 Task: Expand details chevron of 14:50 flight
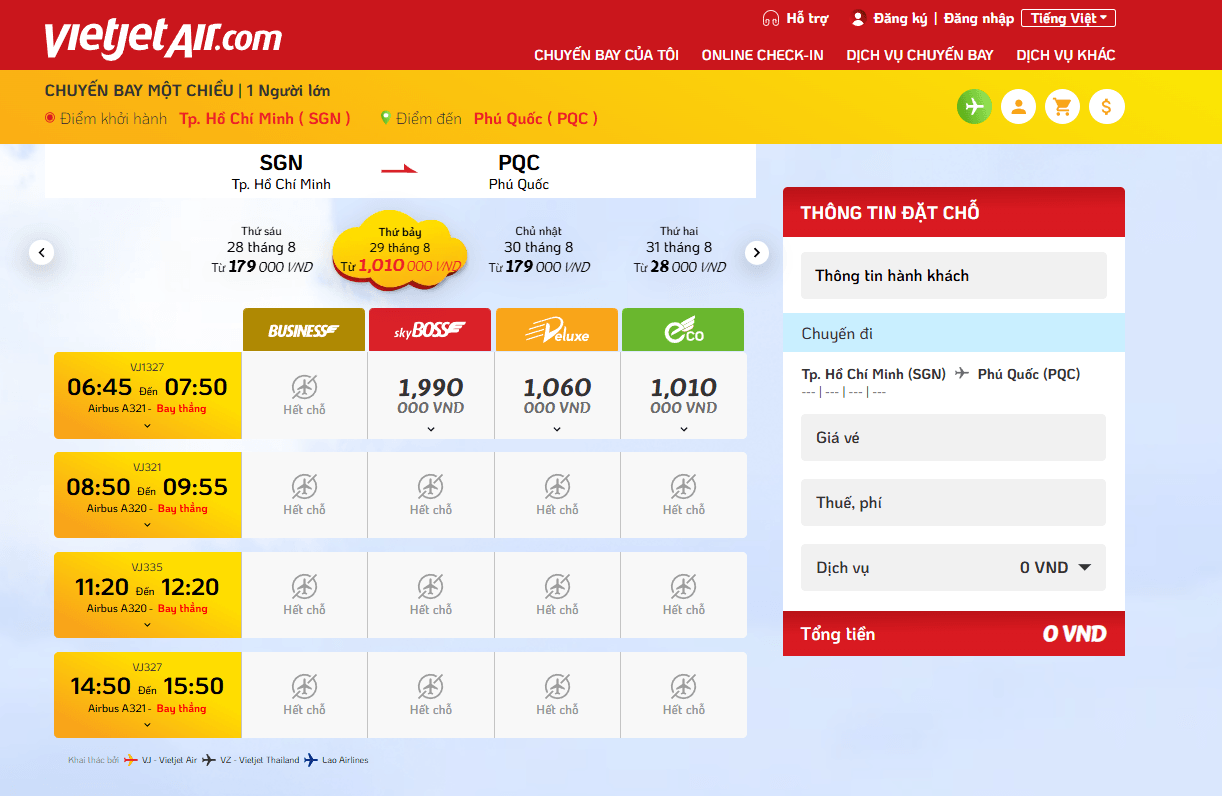pyautogui.click(x=147, y=725)
